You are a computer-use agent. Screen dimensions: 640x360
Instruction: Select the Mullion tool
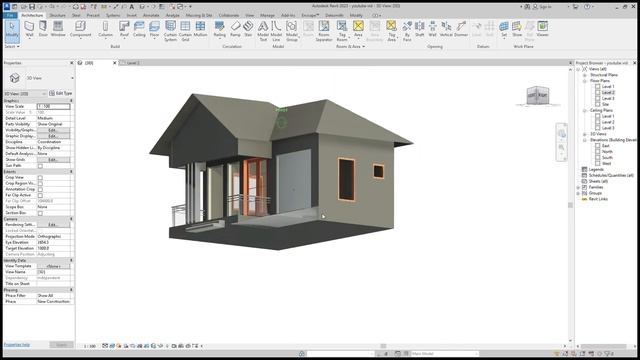pos(200,29)
